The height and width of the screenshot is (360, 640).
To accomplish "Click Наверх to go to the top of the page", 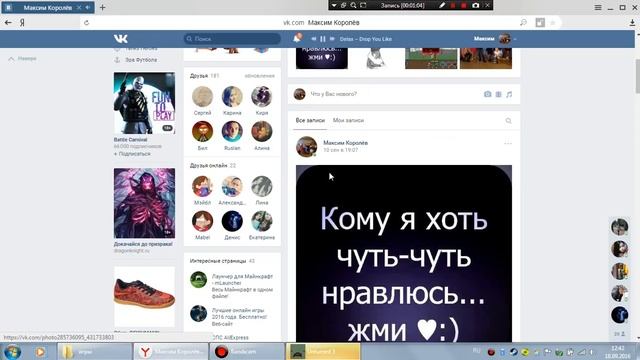I will (22, 59).
